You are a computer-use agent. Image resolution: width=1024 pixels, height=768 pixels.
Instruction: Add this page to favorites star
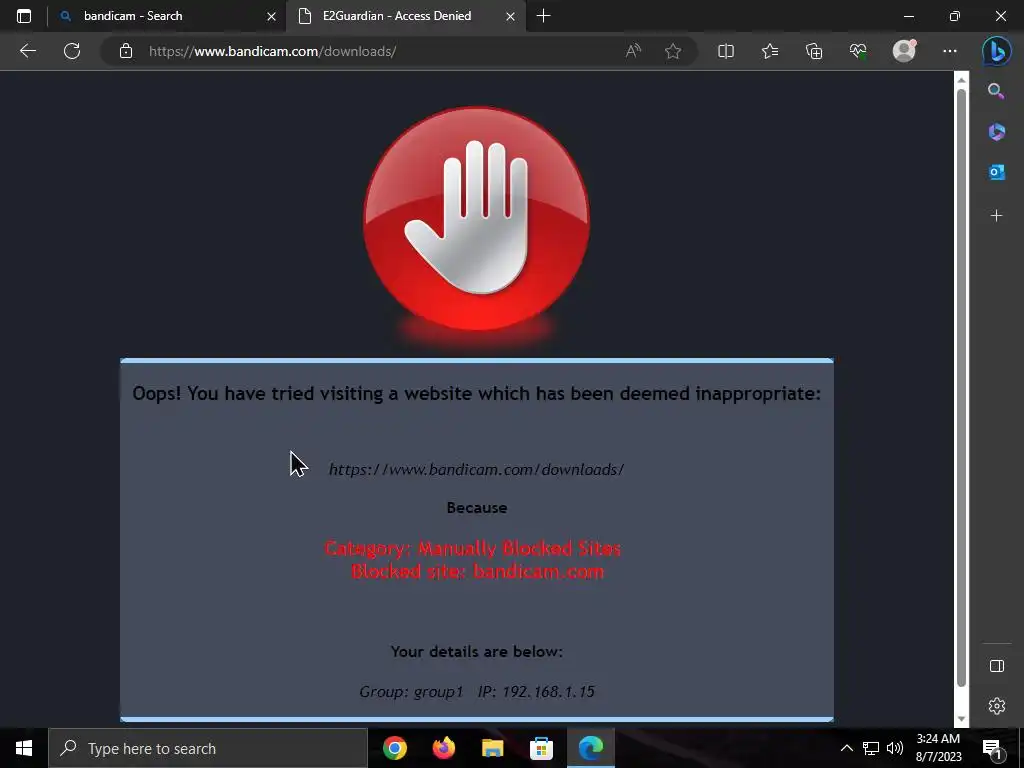point(673,51)
